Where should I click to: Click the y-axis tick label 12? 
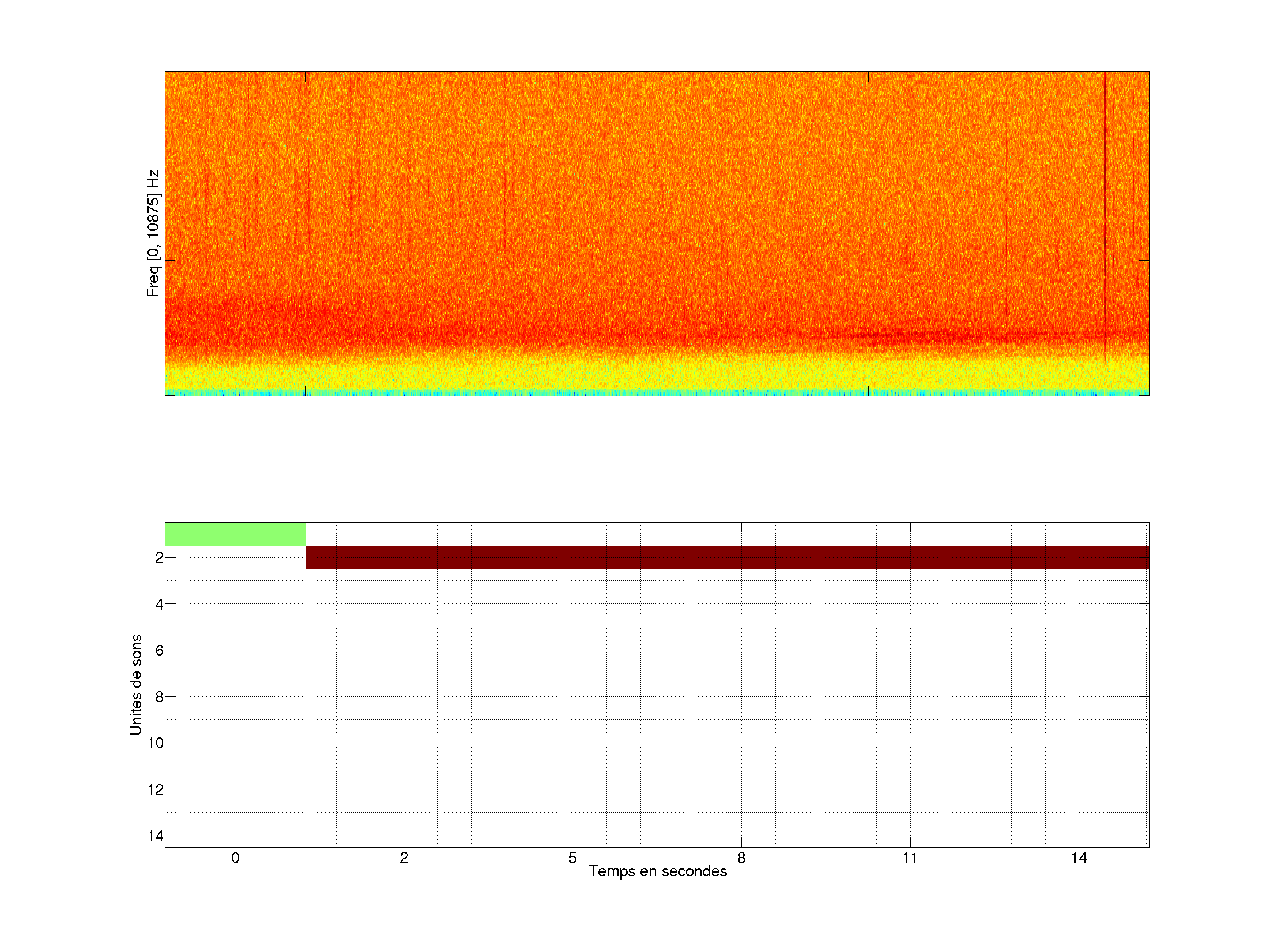[156, 790]
